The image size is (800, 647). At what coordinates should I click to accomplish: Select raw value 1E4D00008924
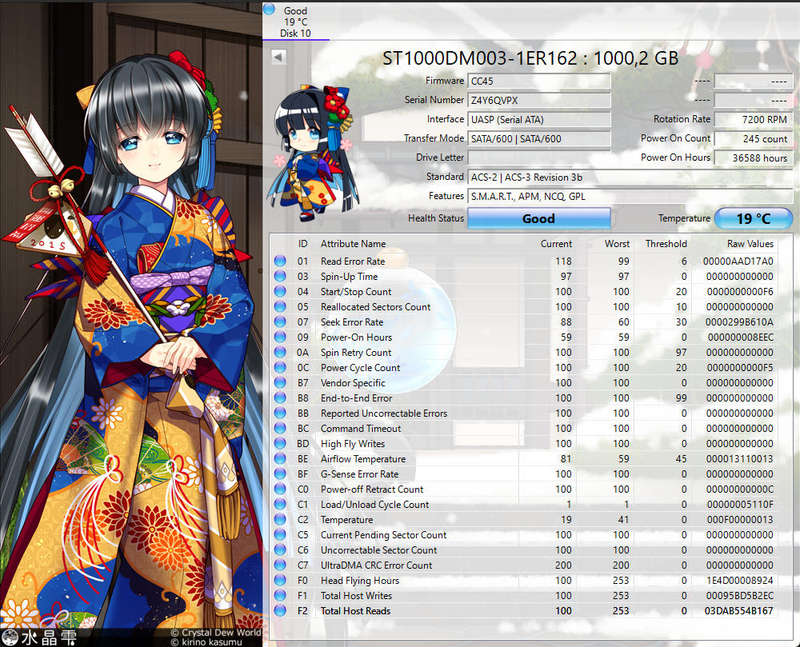[x=740, y=581]
